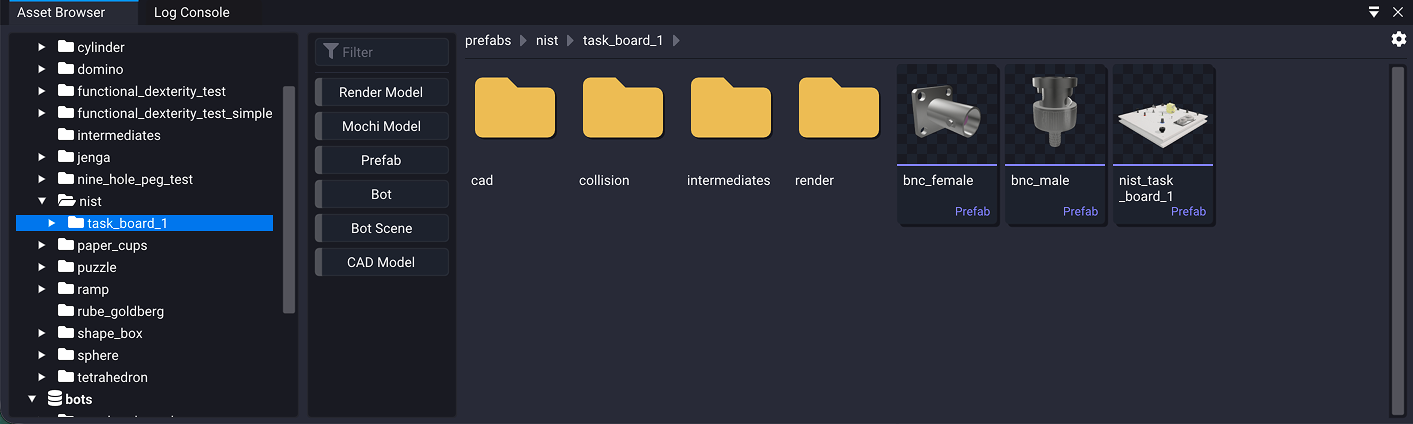Image resolution: width=1413 pixels, height=424 pixels.
Task: Click the nine_hole_peg_test folder icon
Action: 66,179
